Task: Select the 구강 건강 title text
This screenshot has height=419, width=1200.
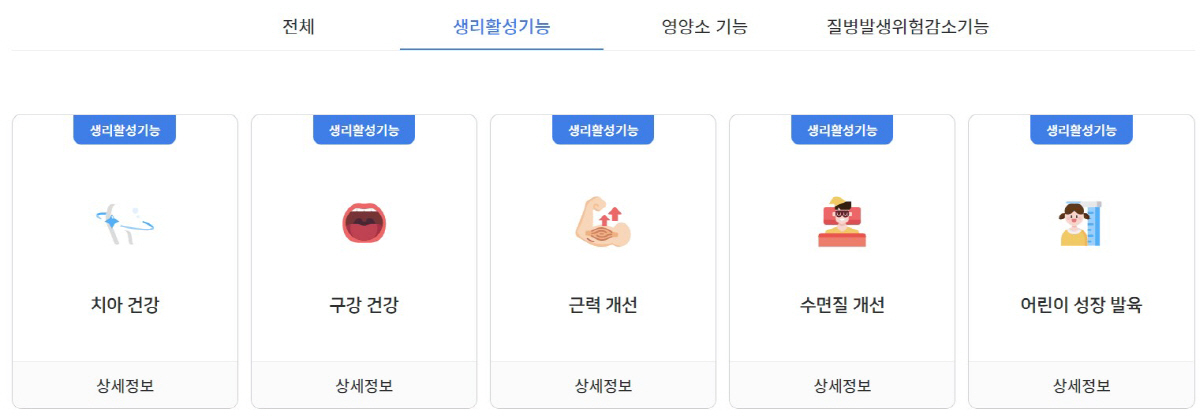Action: tap(364, 306)
